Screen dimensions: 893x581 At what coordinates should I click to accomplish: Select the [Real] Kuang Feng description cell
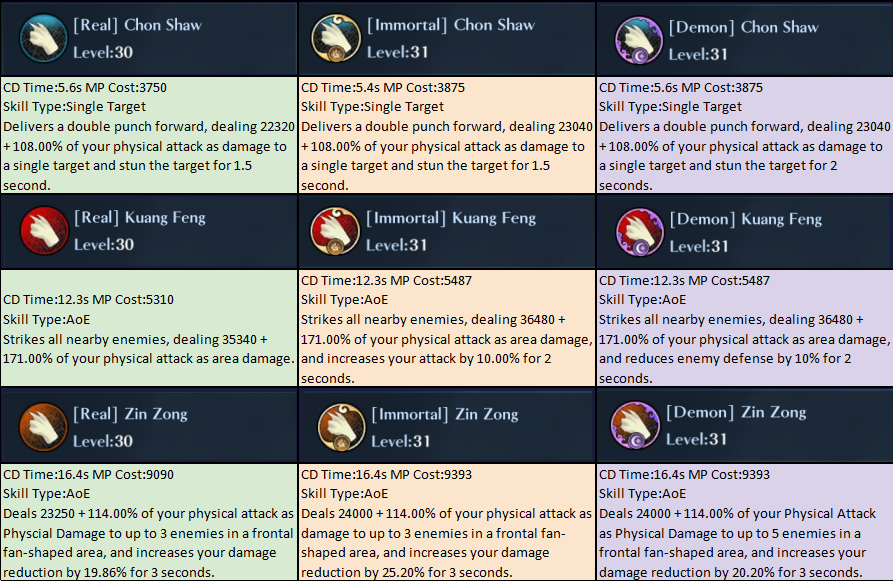point(149,329)
